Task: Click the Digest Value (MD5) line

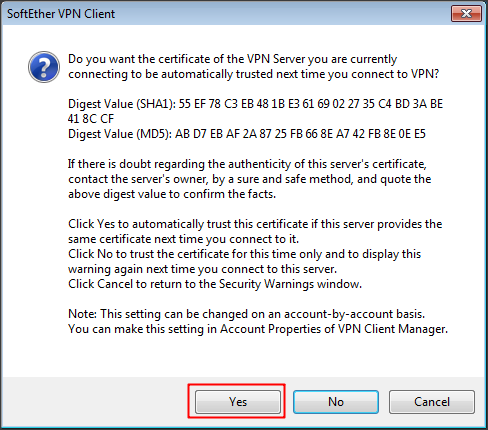Action: 247,134
